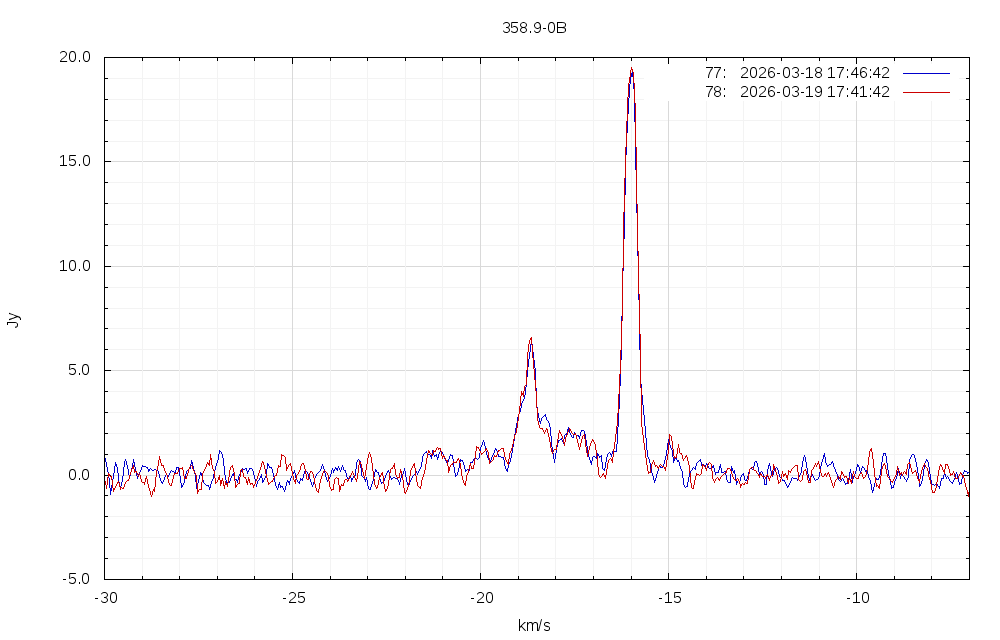Select legend entry 77 dated 2026-03-18

[x=797, y=73]
